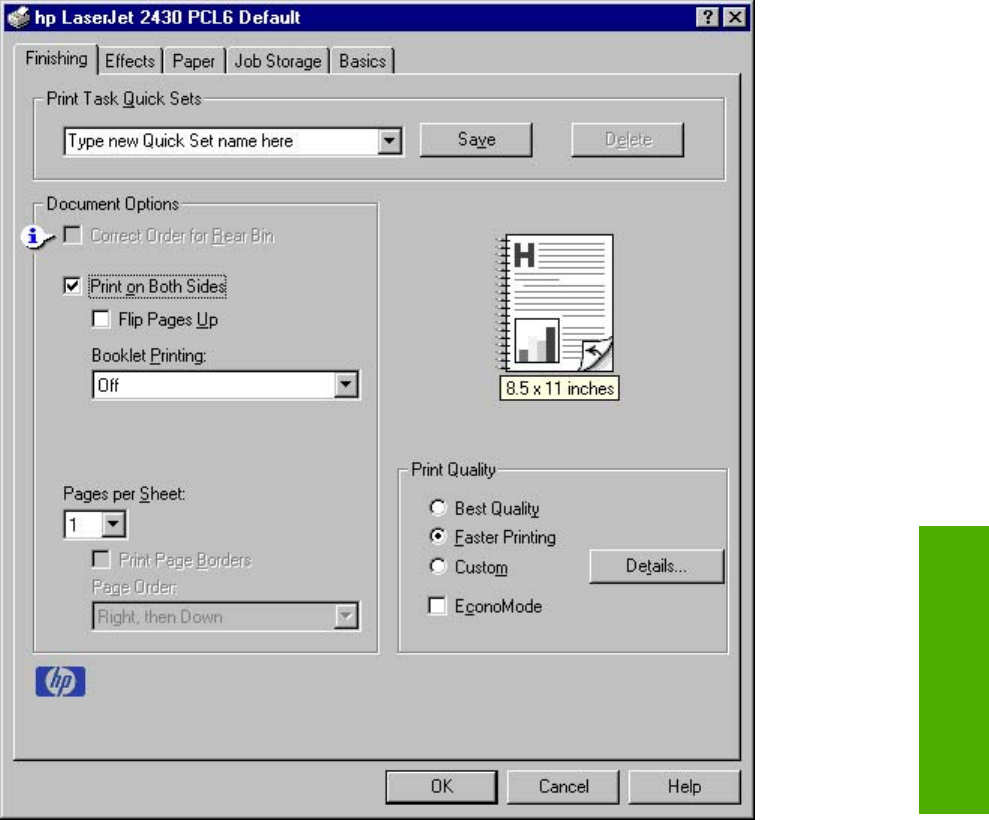Open the Pages per Sheet dropdown
Viewport: 989px width, 820px height.
tap(114, 524)
